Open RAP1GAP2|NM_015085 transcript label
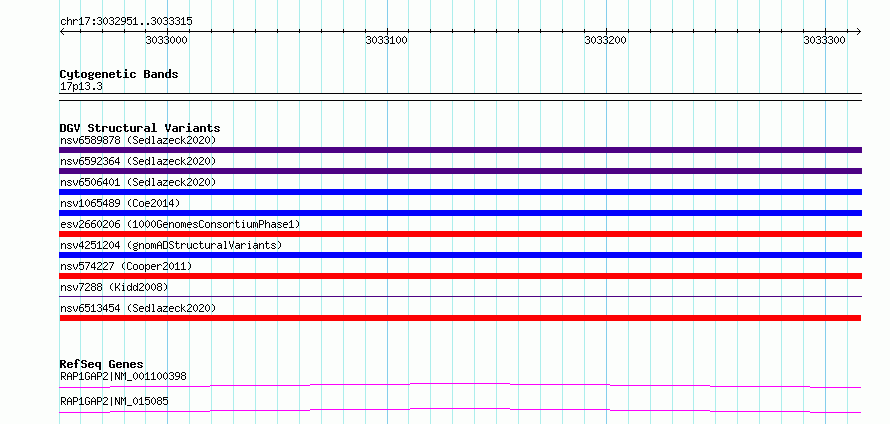This screenshot has width=890, height=424. (114, 402)
